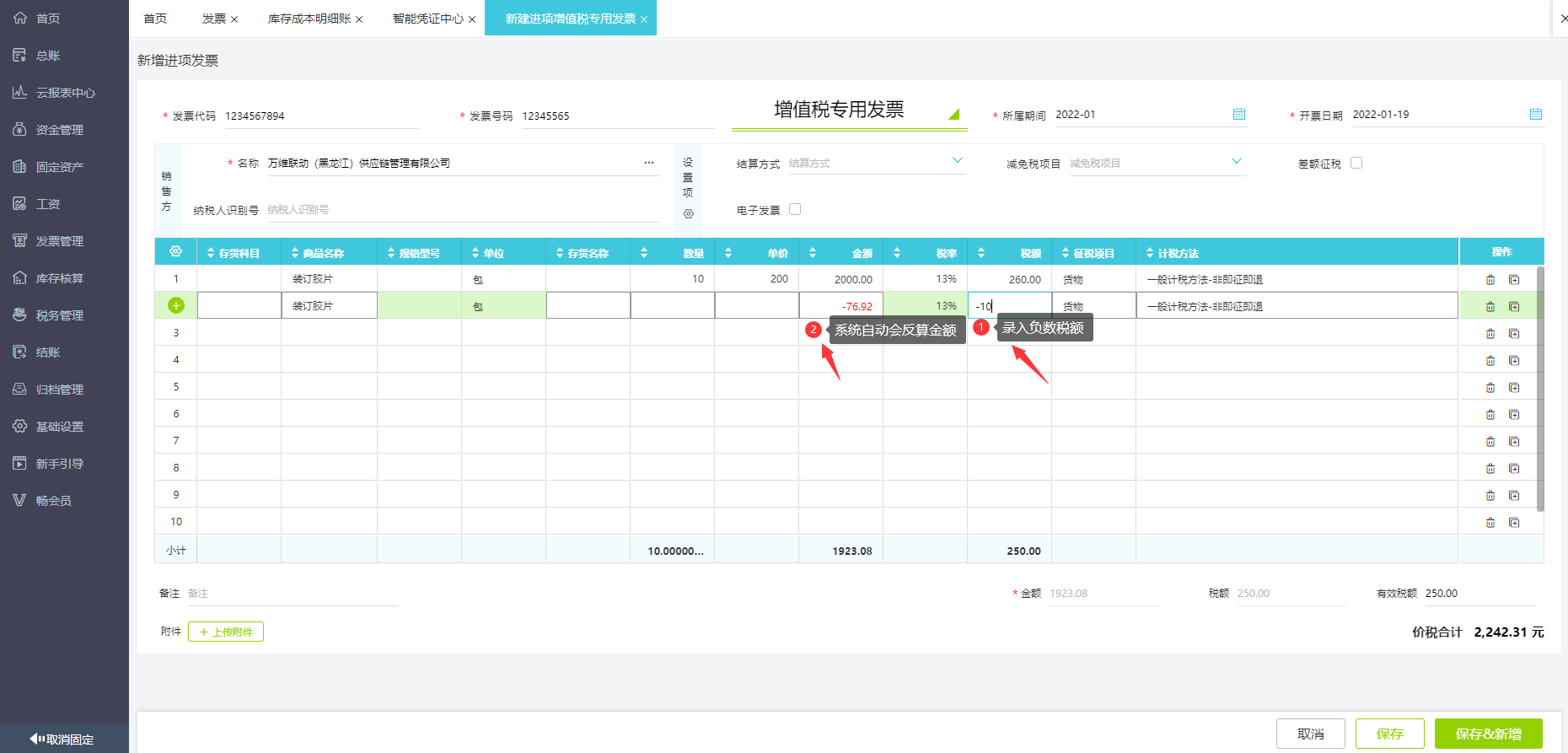Open calendar for 开票日期 field

1535,114
